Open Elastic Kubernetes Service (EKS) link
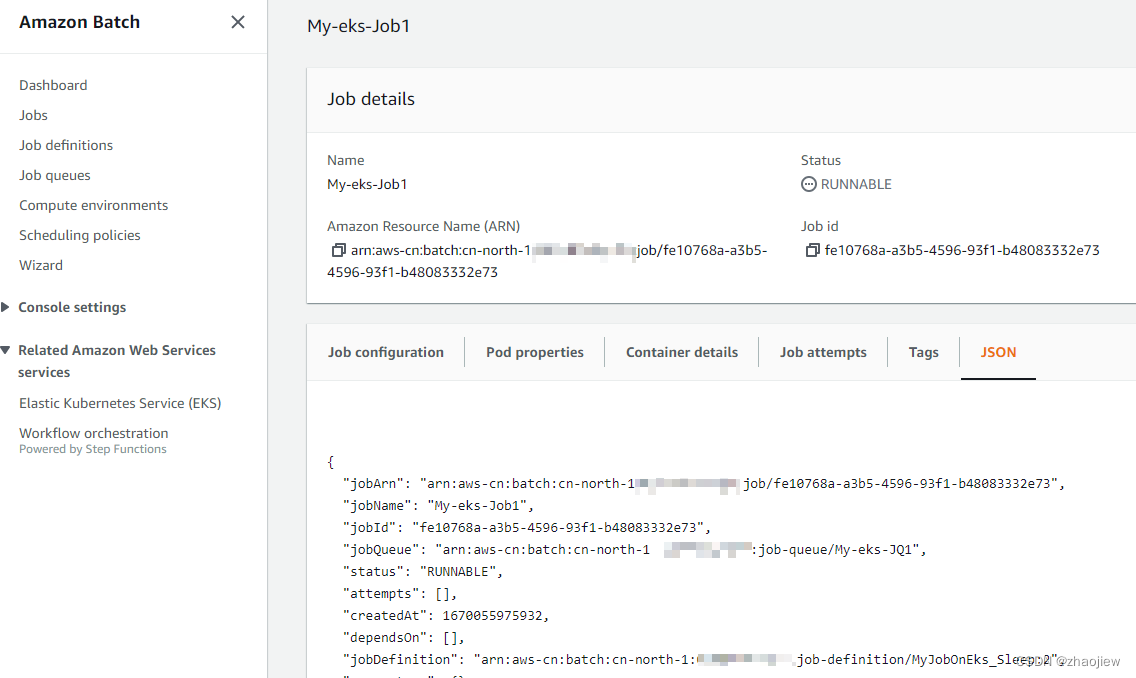 click(120, 403)
